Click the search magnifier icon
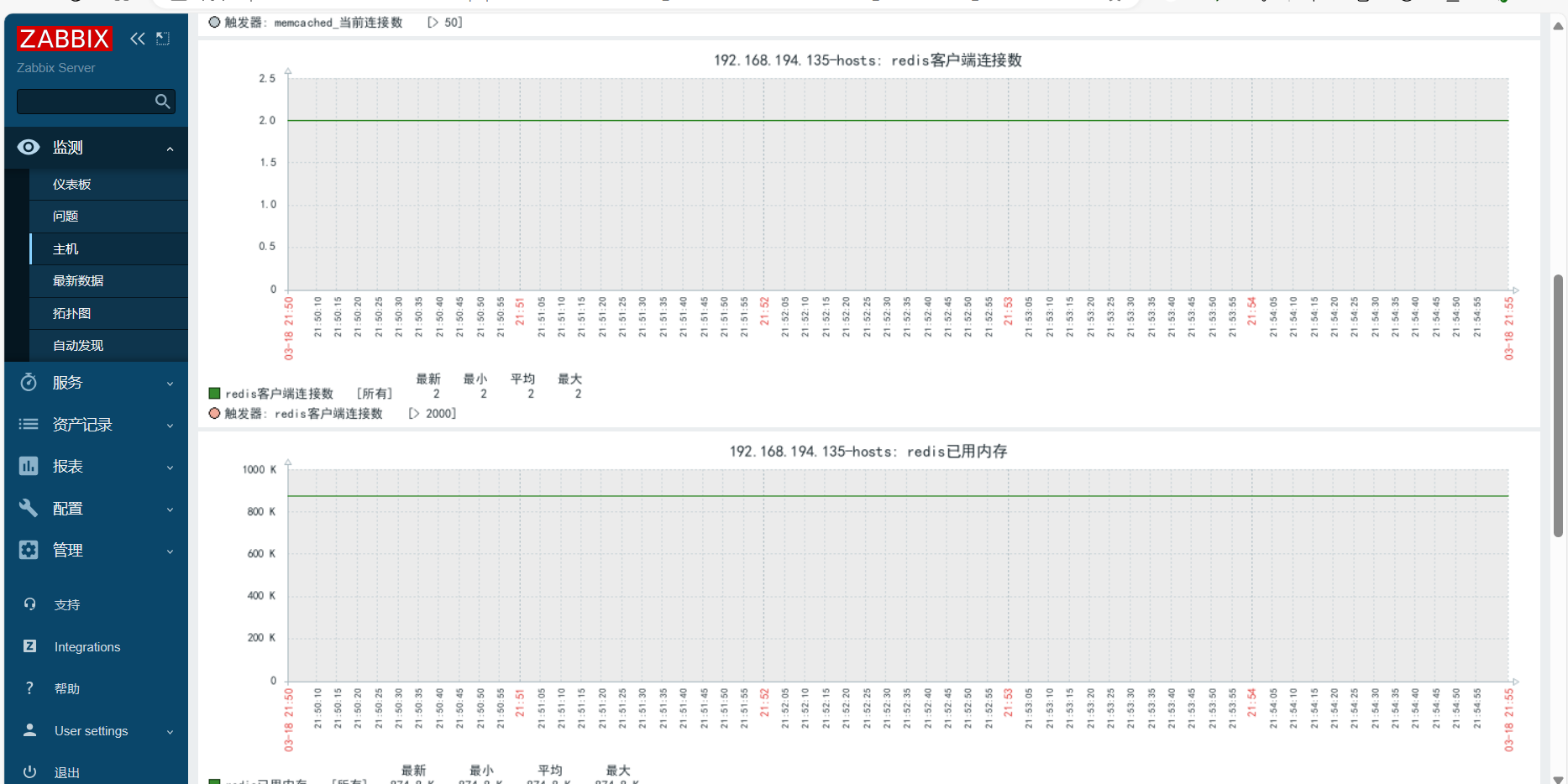1568x784 pixels. (163, 102)
